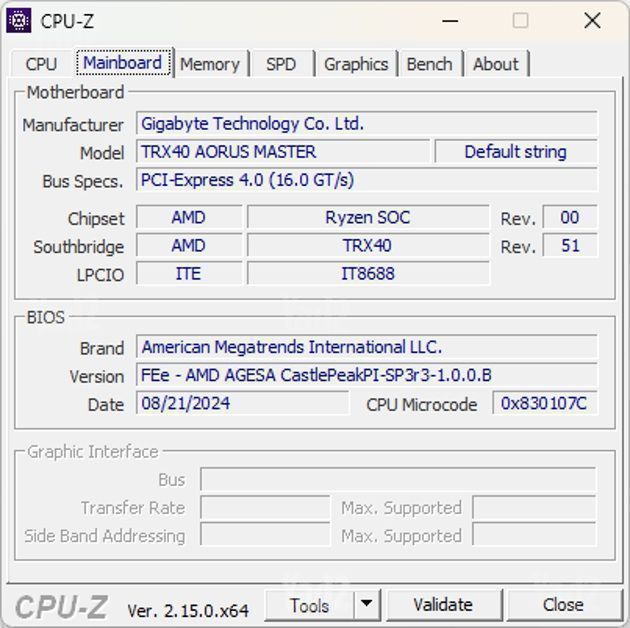Click the LPCIO vendor ITE field
630x628 pixels.
pyautogui.click(x=189, y=274)
